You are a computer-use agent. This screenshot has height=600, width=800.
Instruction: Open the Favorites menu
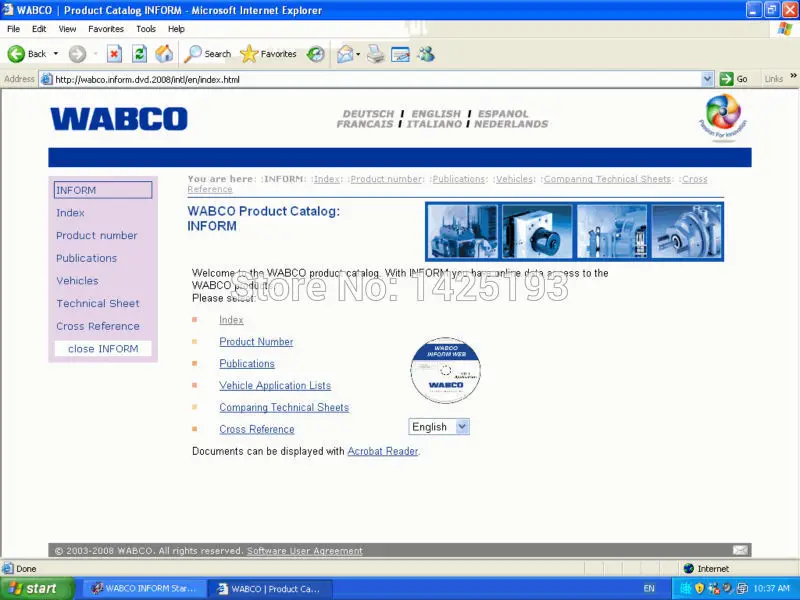[106, 29]
